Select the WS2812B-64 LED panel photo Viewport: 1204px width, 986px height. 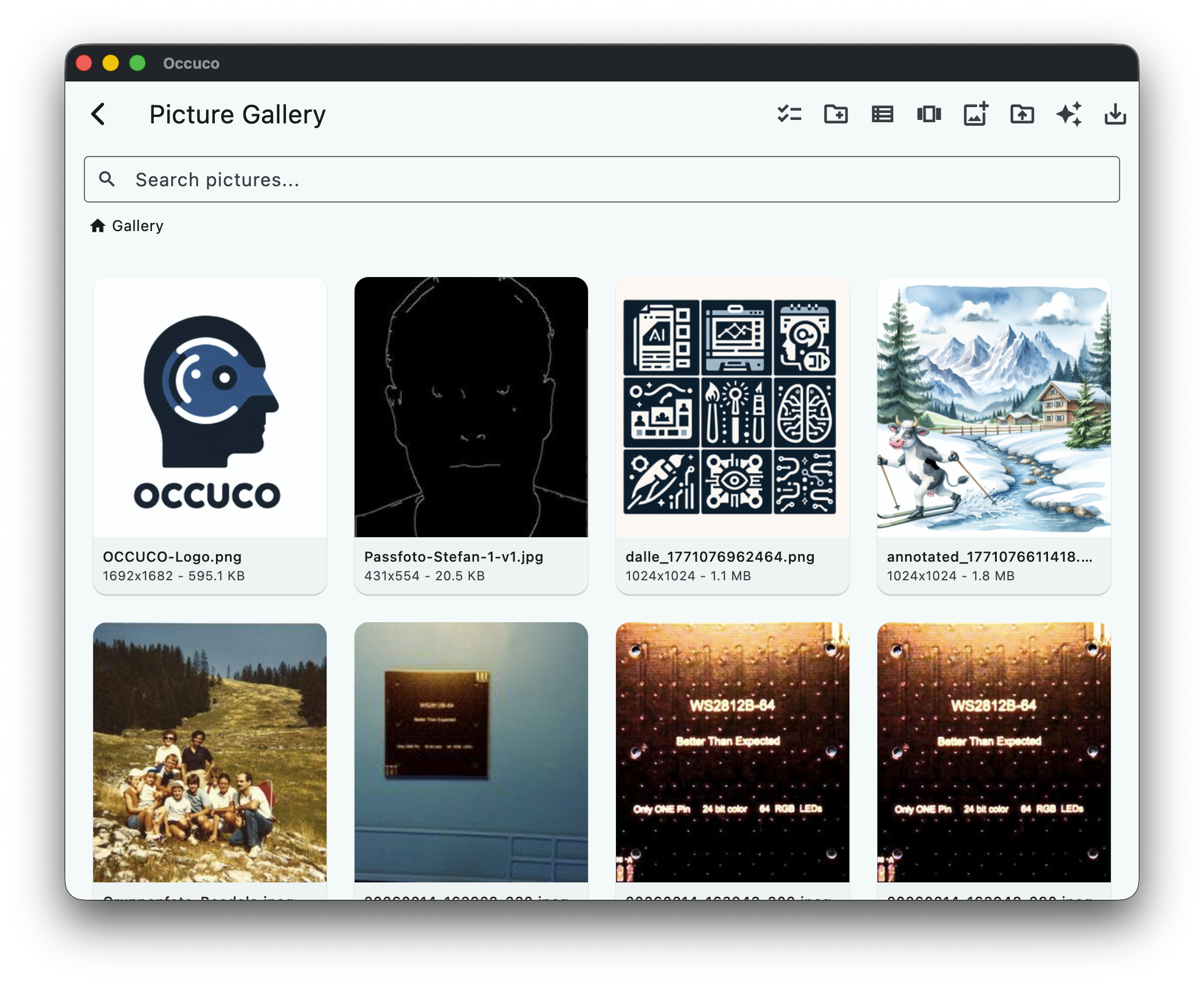[732, 751]
